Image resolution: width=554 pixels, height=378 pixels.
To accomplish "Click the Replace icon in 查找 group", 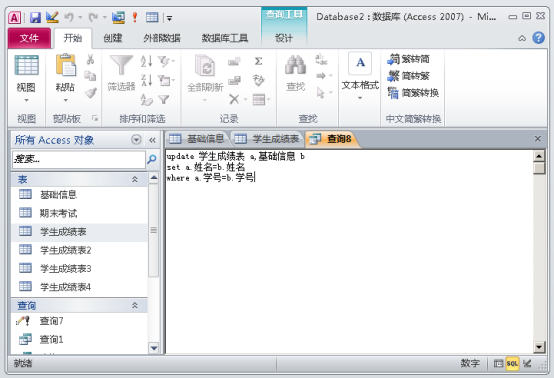I will pyautogui.click(x=321, y=59).
